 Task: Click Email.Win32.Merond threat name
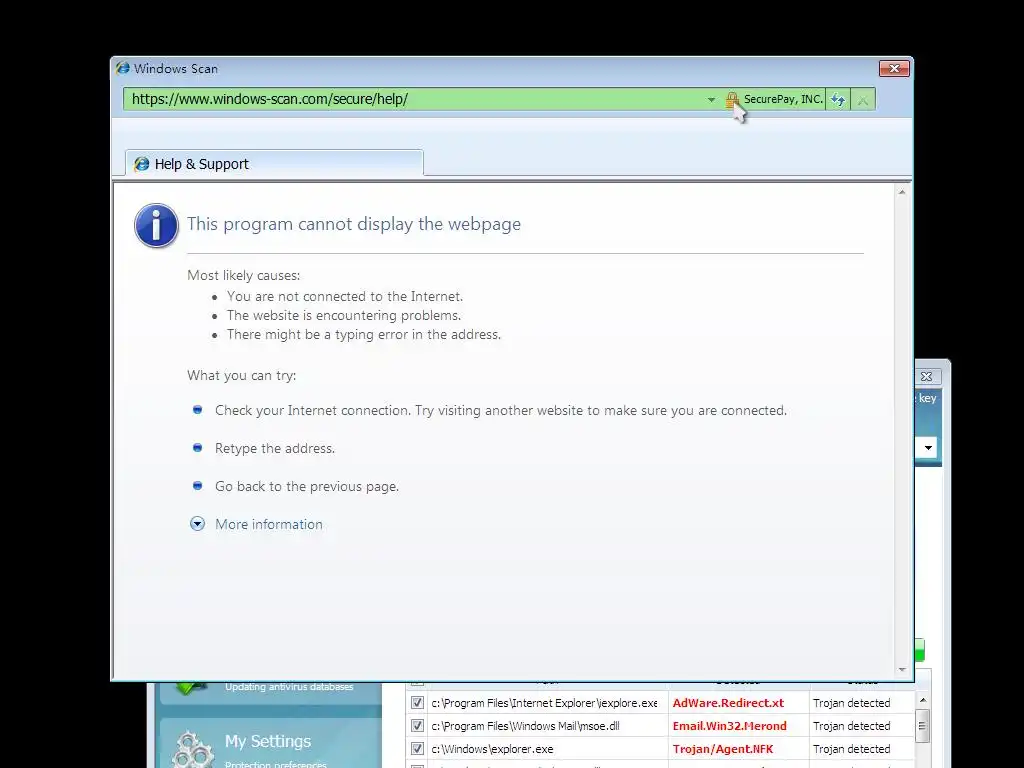pos(729,726)
